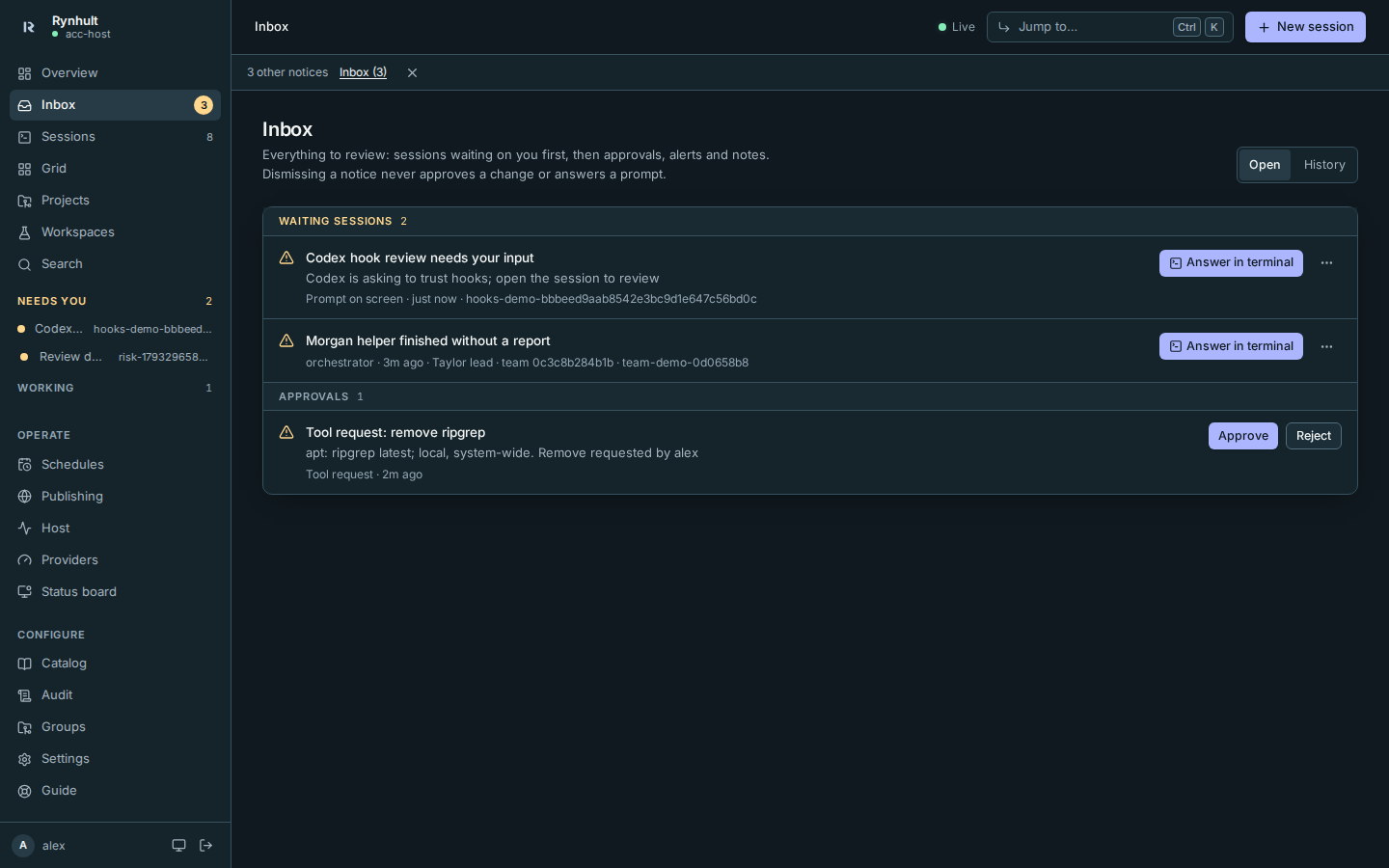The height and width of the screenshot is (868, 1389).
Task: Answer in terminal for Codex hook review
Action: (x=1231, y=263)
